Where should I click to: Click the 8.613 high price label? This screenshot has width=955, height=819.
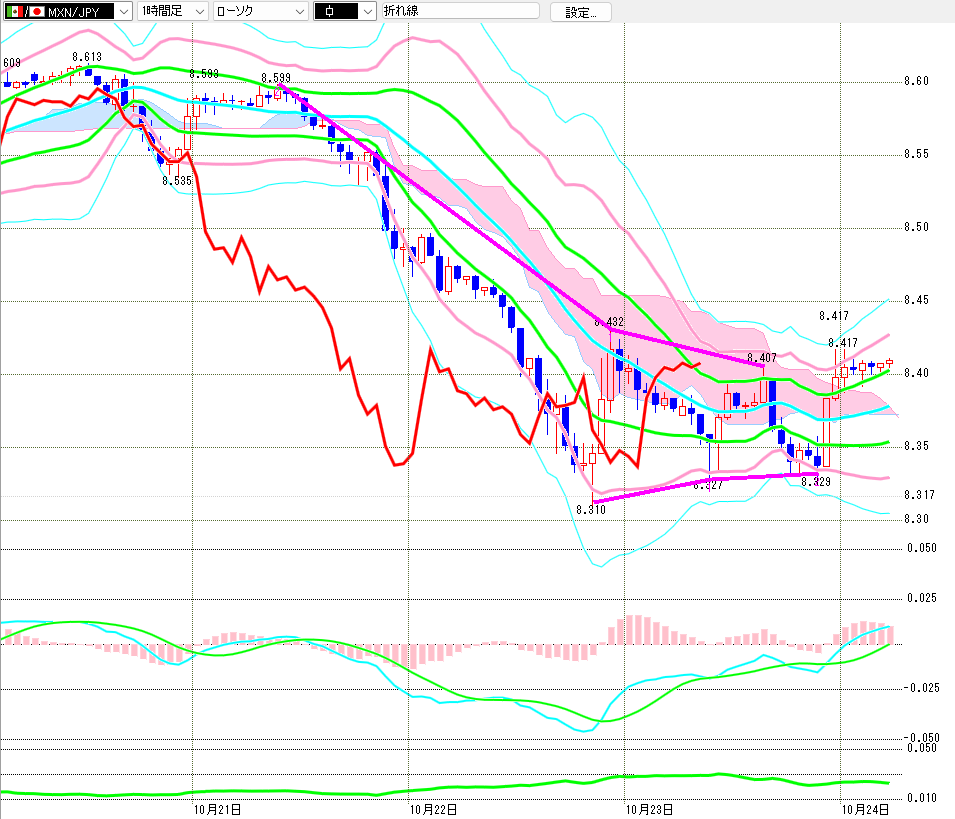(86, 57)
